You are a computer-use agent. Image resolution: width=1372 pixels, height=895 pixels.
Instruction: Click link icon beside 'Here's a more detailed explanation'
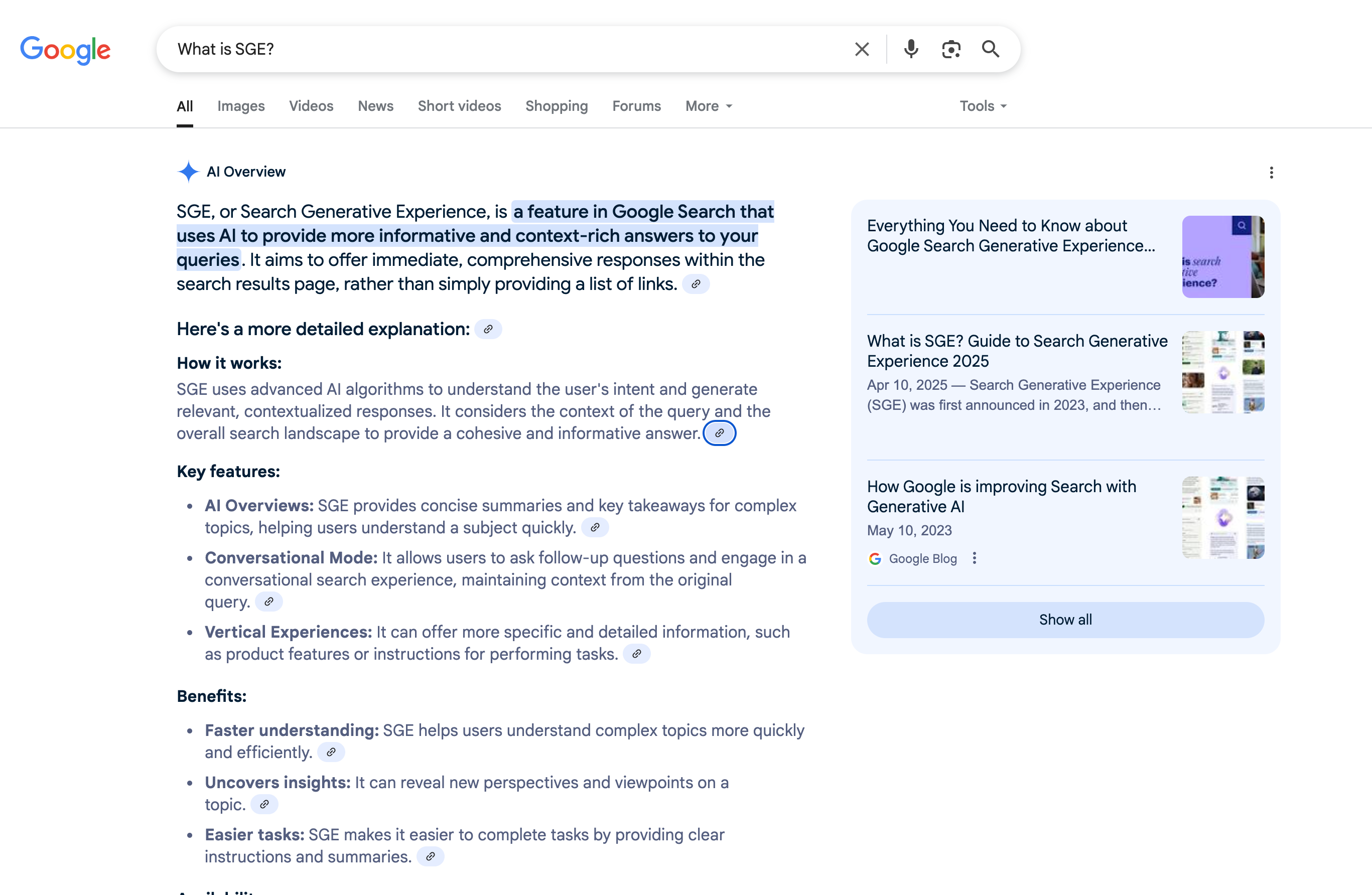click(x=488, y=329)
